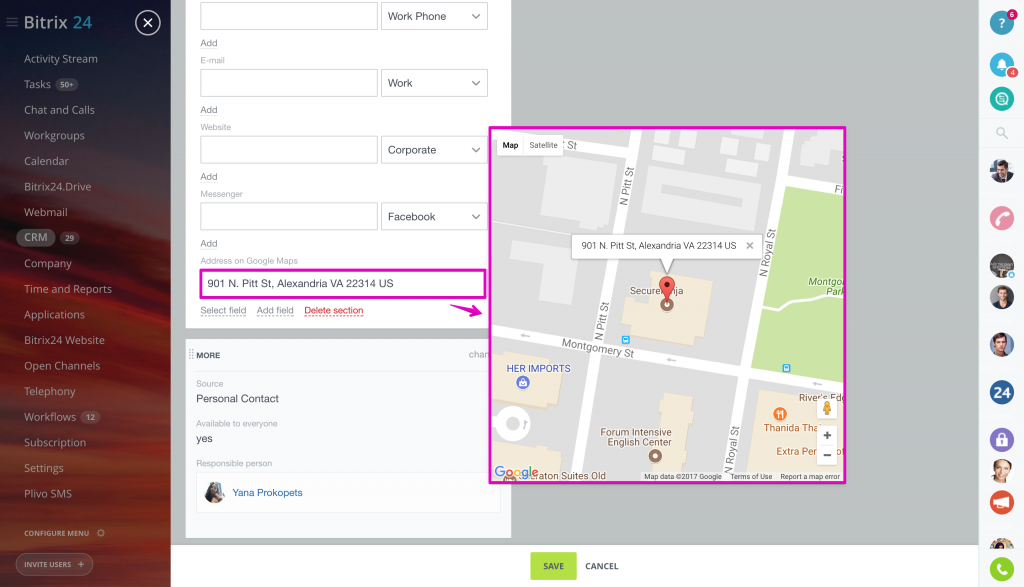The image size is (1024, 587).
Task: Click the Forum Intensive English Center marker
Action: 655,456
